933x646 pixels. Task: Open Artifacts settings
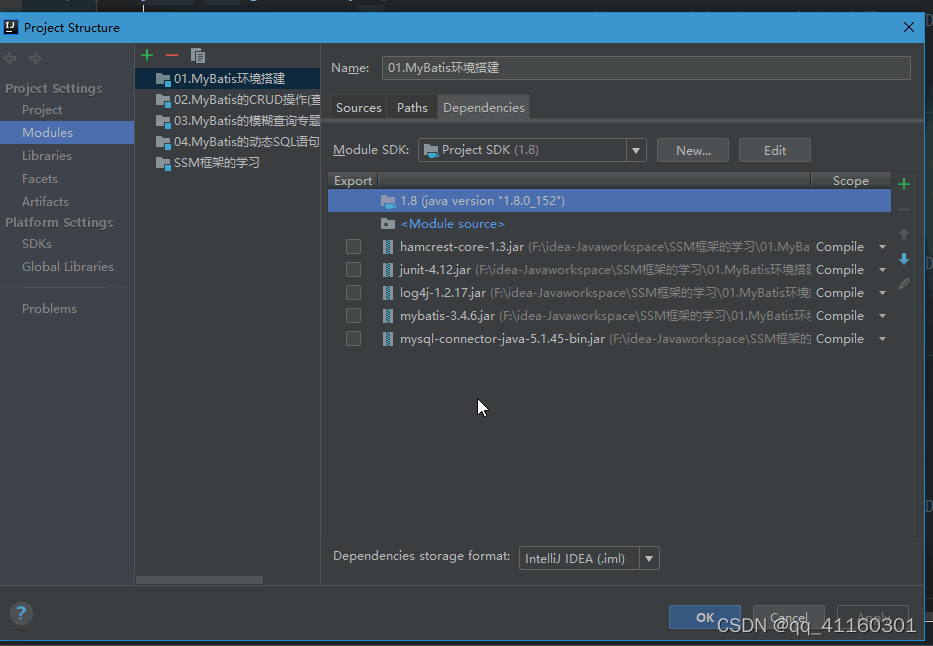click(x=45, y=202)
